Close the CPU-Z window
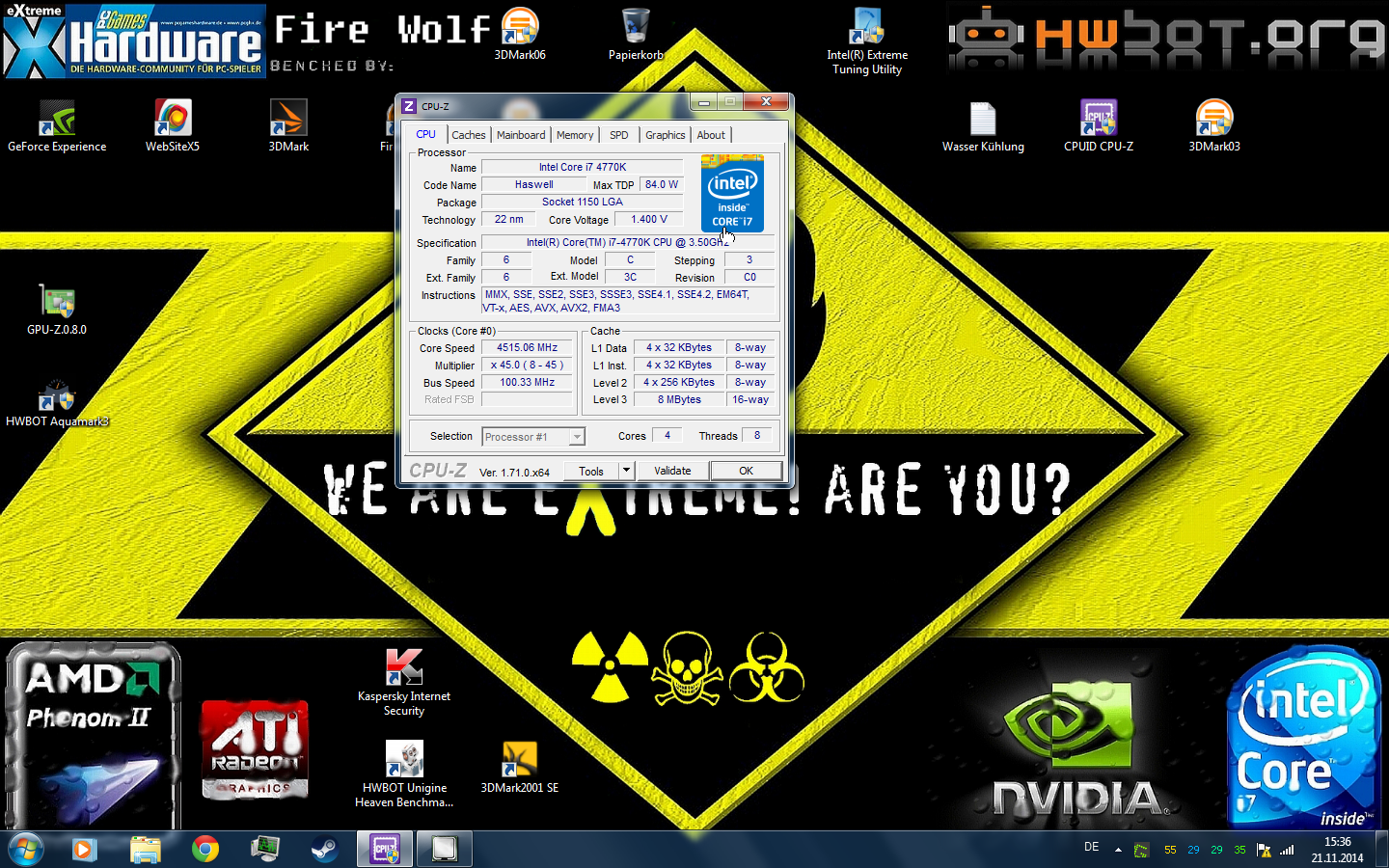Viewport: 1389px width, 868px height. click(x=766, y=101)
